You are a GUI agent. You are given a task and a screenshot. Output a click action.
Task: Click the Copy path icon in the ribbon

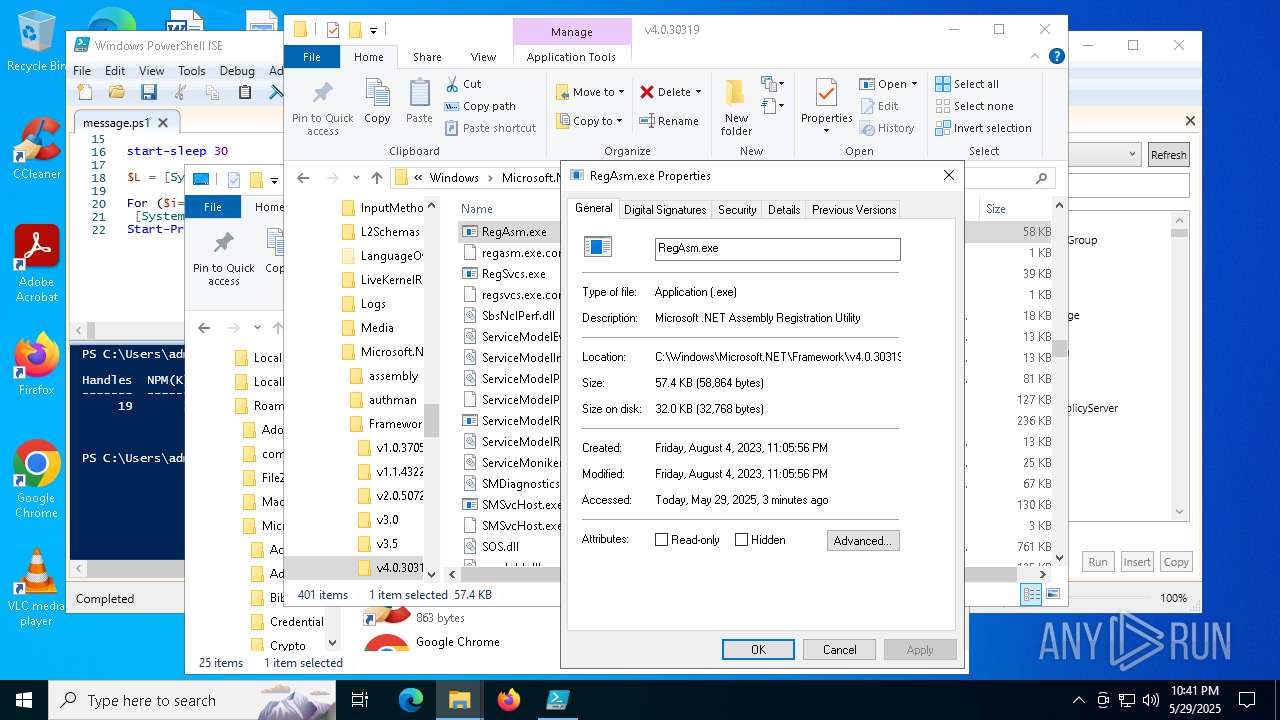tap(452, 106)
